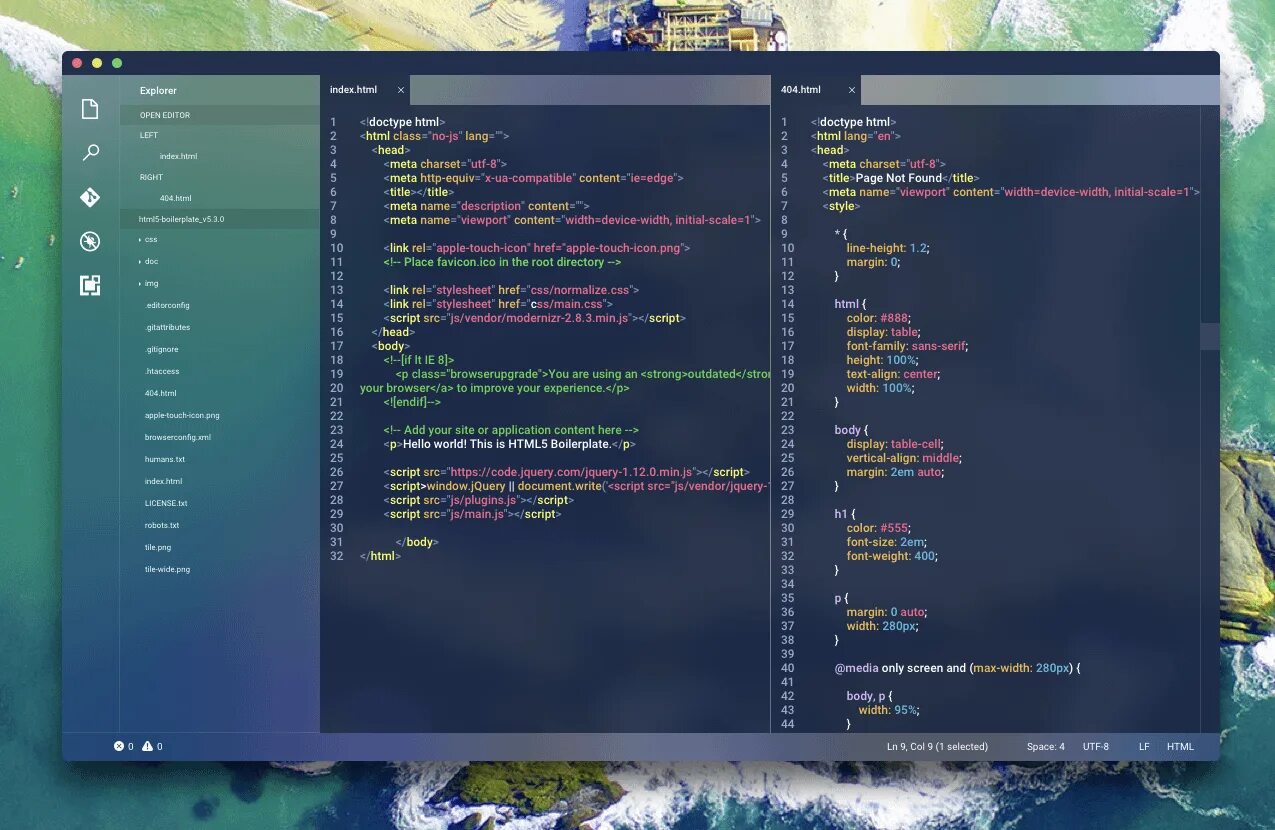The width and height of the screenshot is (1275, 830).
Task: Click the right editor vertical scrollbar thumb
Action: pyautogui.click(x=1209, y=336)
